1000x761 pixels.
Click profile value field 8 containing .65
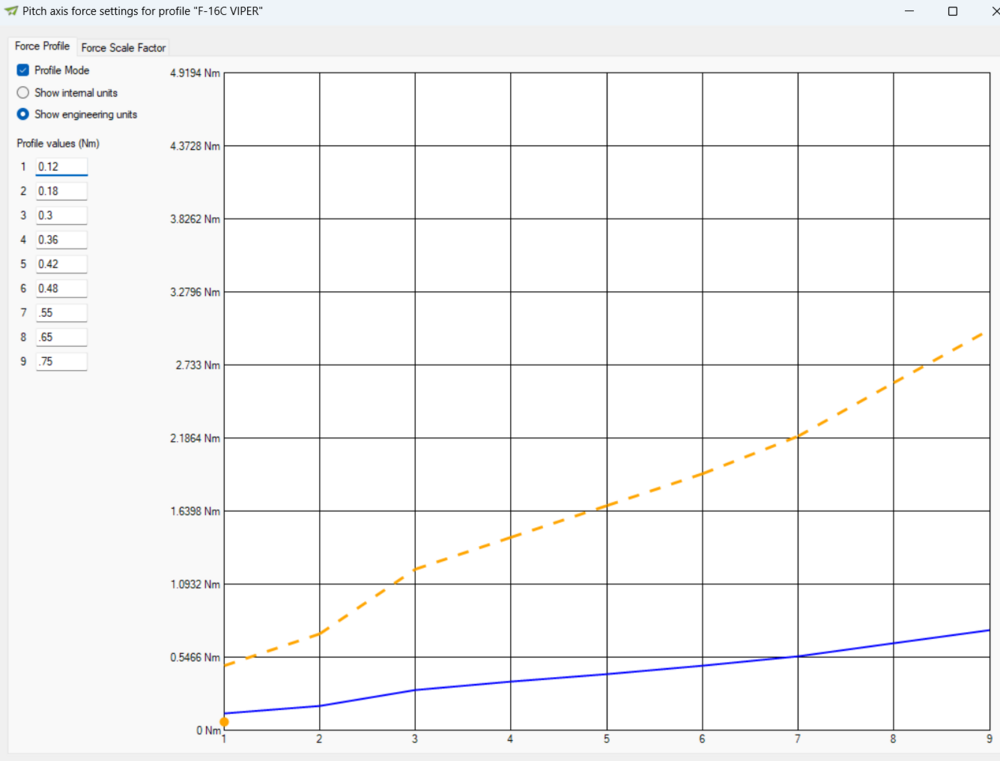click(x=61, y=337)
